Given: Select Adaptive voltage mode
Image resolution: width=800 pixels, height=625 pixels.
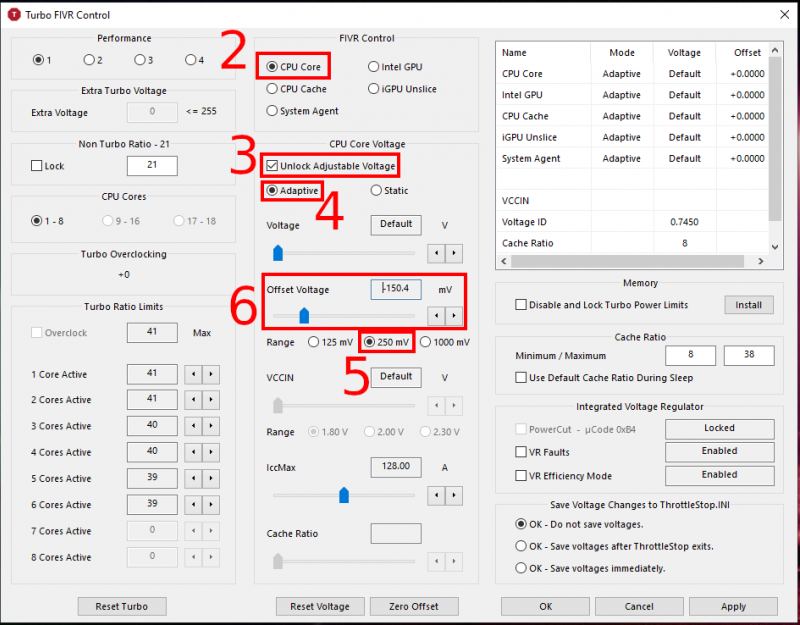Looking at the screenshot, I should [x=293, y=190].
